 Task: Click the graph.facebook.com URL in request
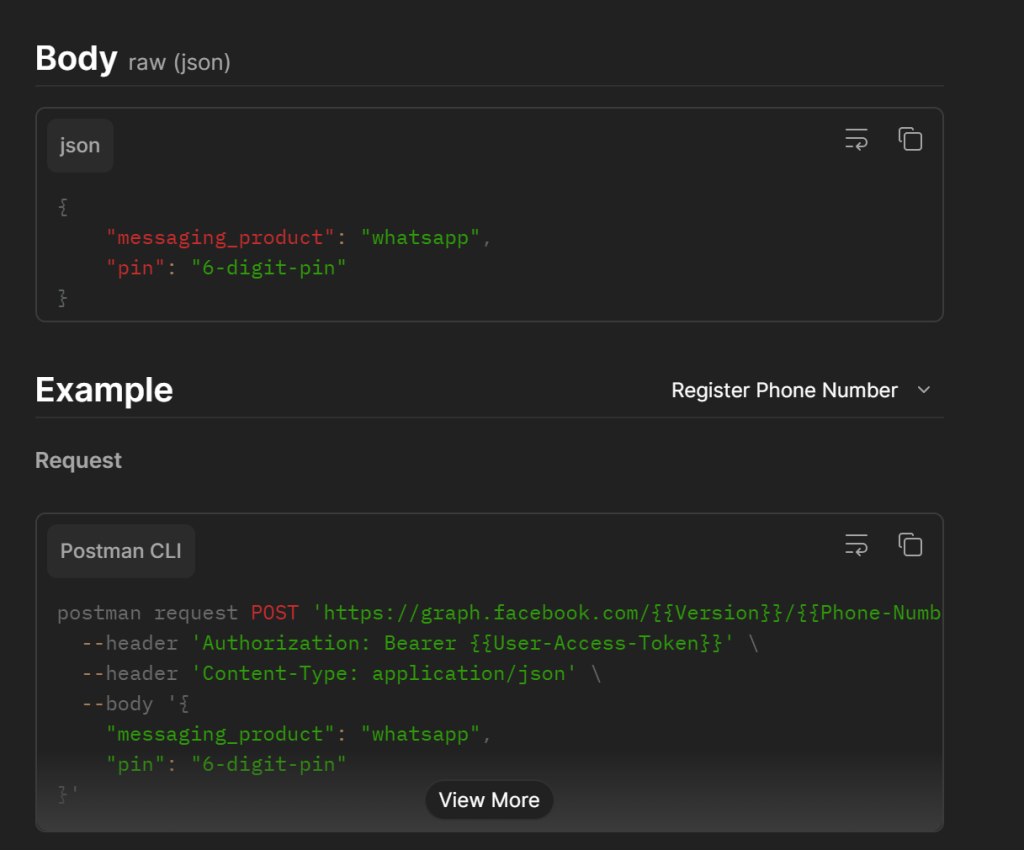pyautogui.click(x=626, y=613)
